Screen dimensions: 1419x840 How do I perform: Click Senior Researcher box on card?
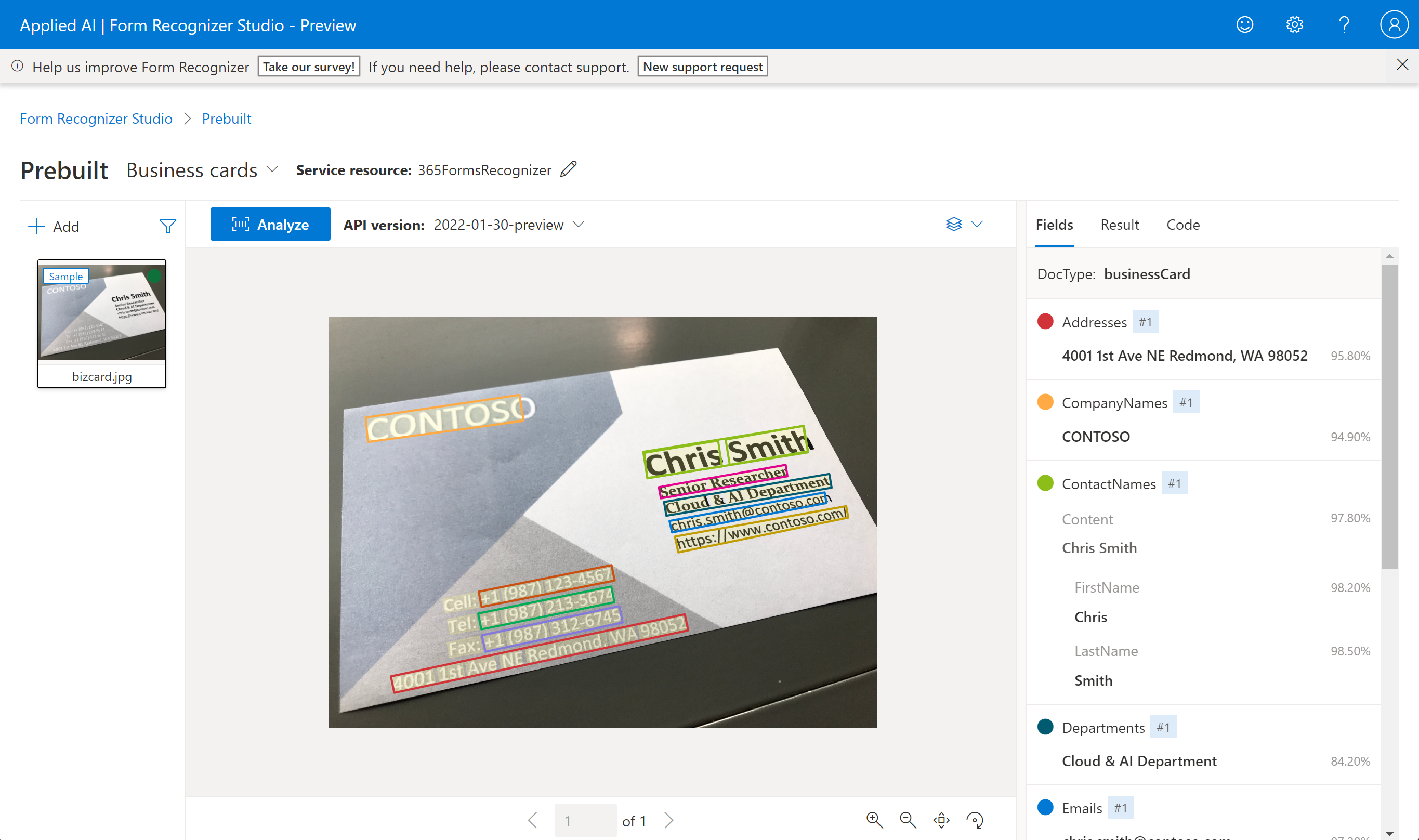[x=723, y=481]
